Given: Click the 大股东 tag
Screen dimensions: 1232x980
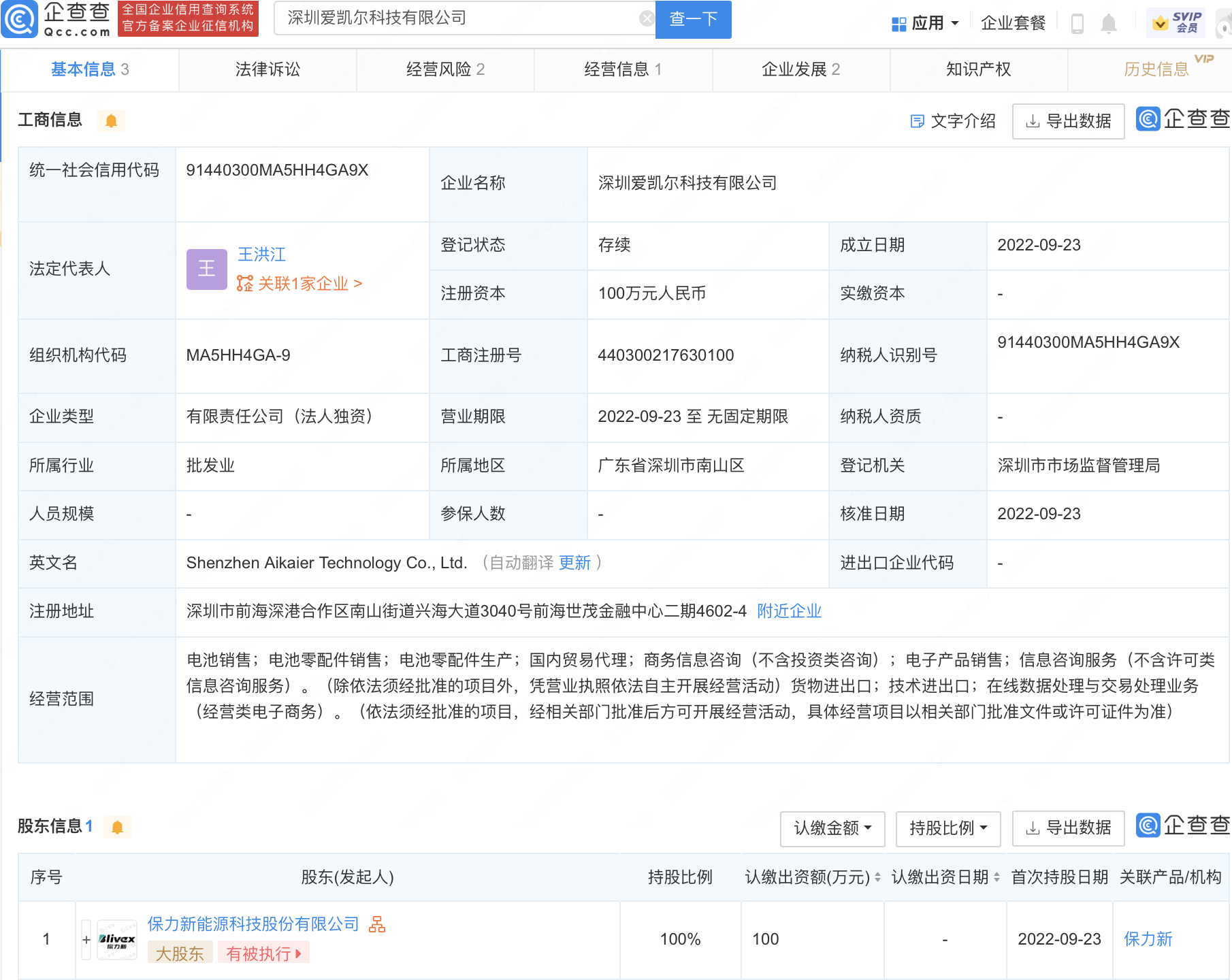Looking at the screenshot, I should pyautogui.click(x=180, y=953).
